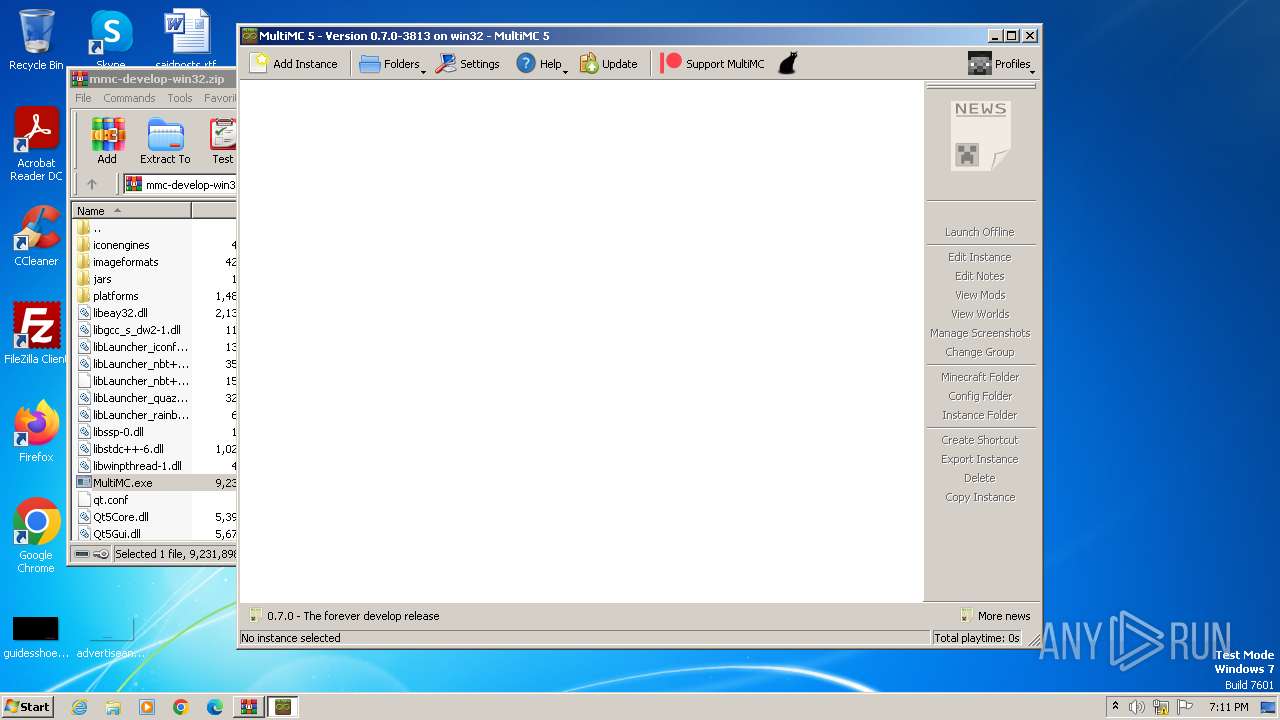Click Minecraft Folder option
The image size is (1280, 720).
(979, 377)
